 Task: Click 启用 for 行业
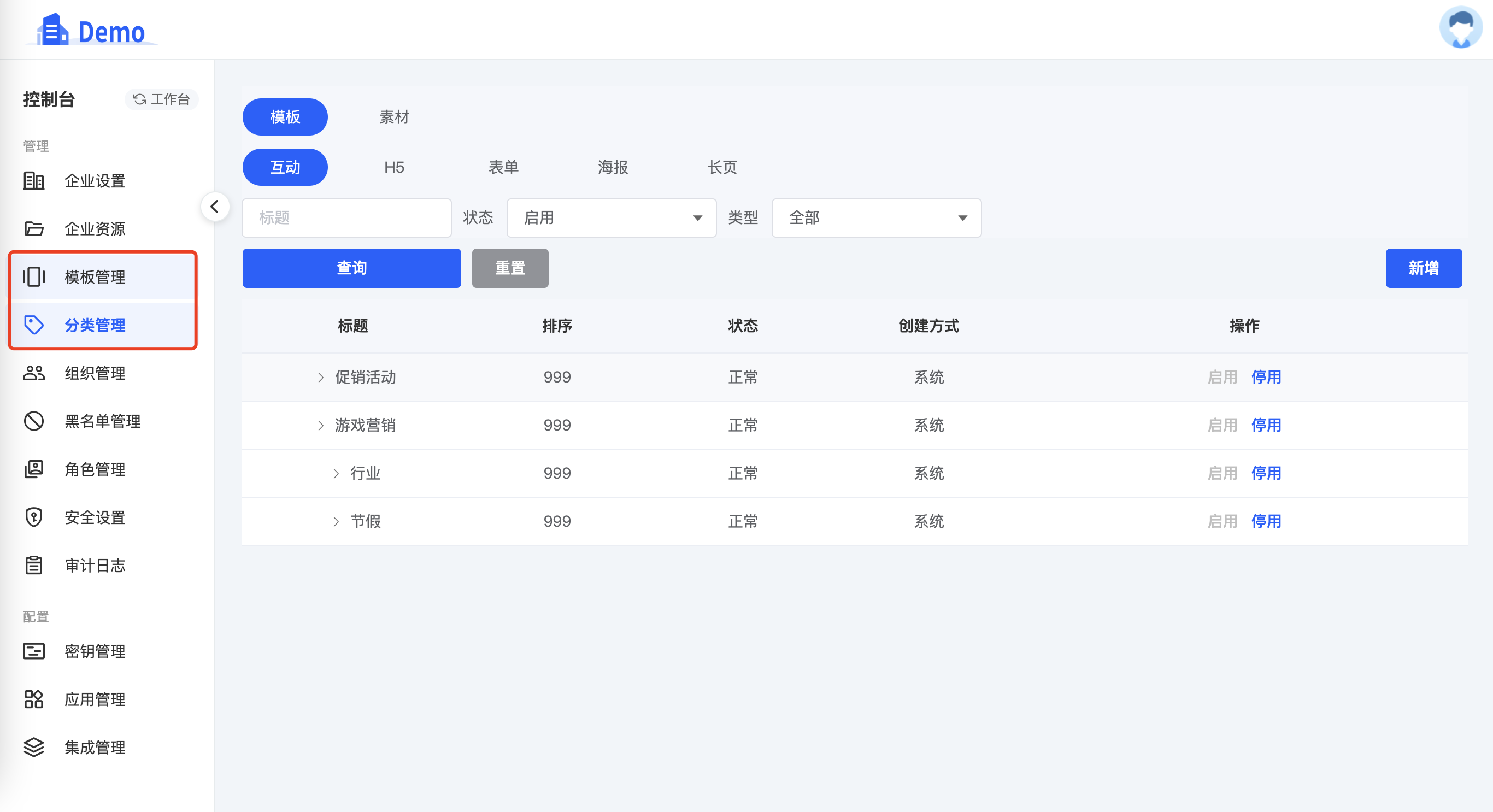[1222, 474]
